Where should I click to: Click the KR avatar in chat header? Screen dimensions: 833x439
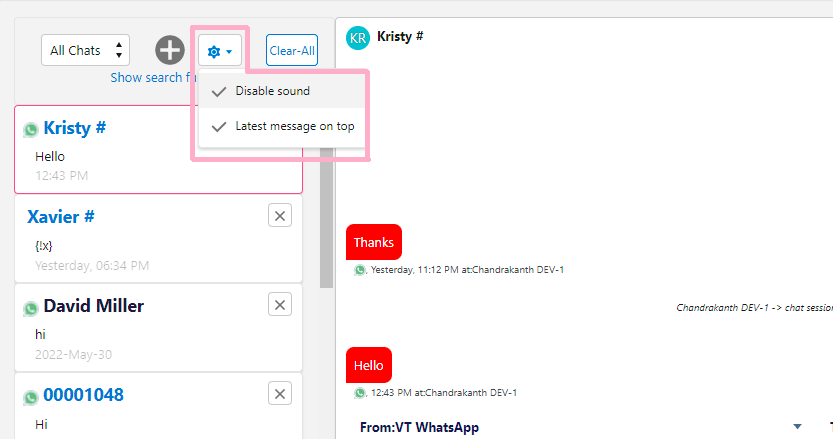pos(357,37)
